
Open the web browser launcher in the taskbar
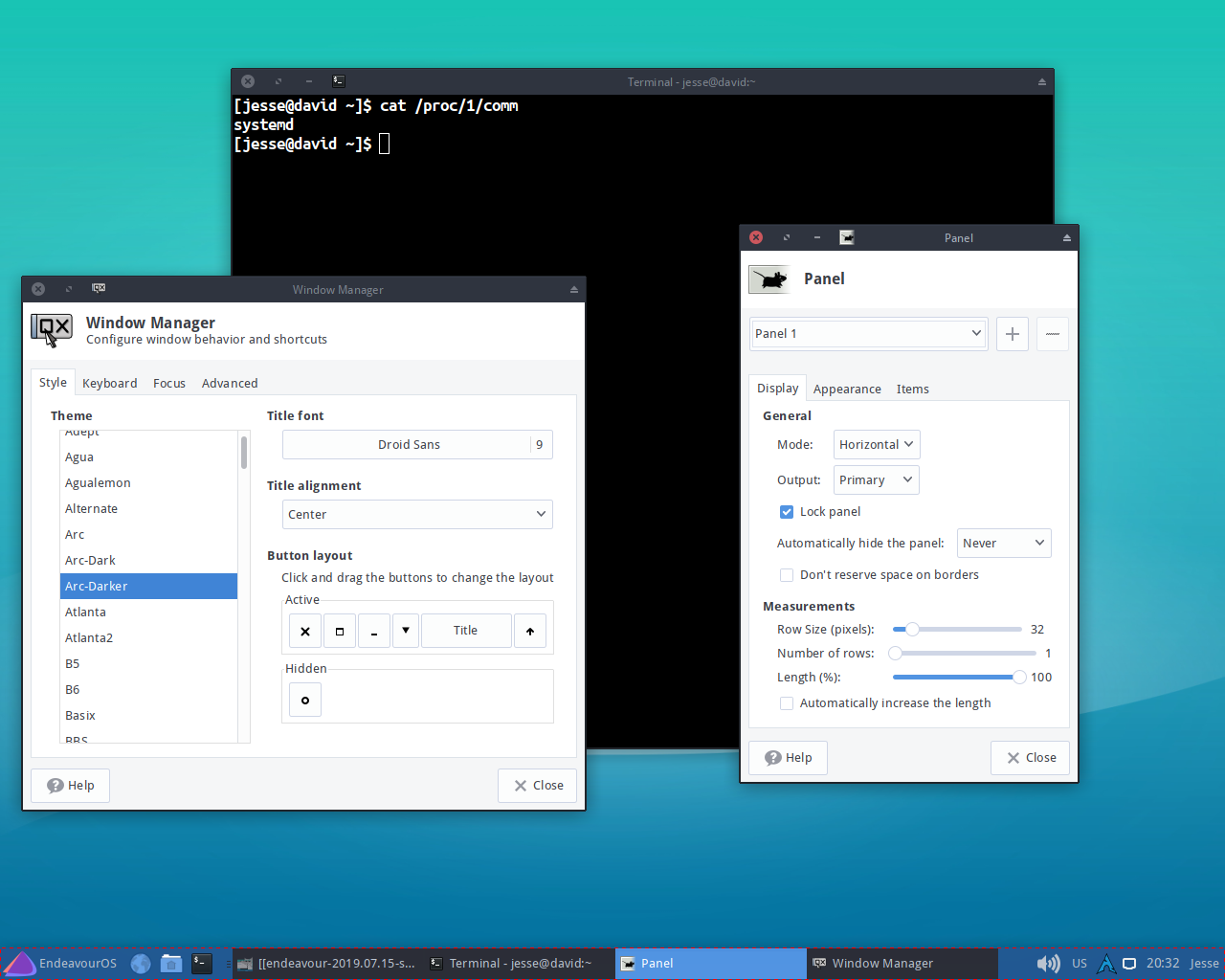(x=141, y=964)
